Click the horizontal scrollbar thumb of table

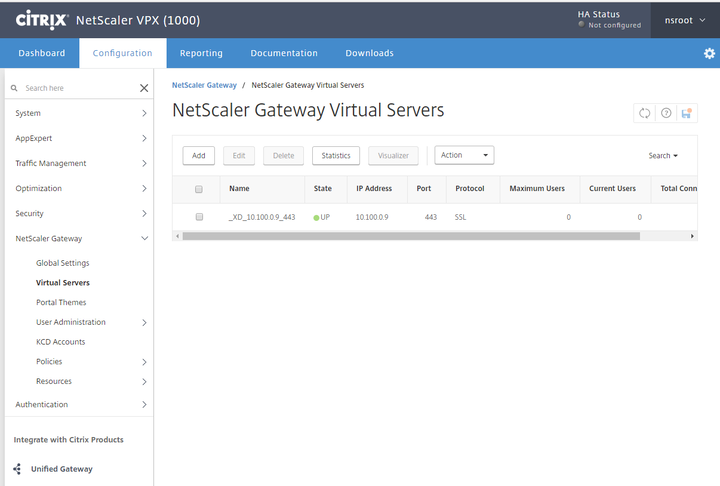411,236
